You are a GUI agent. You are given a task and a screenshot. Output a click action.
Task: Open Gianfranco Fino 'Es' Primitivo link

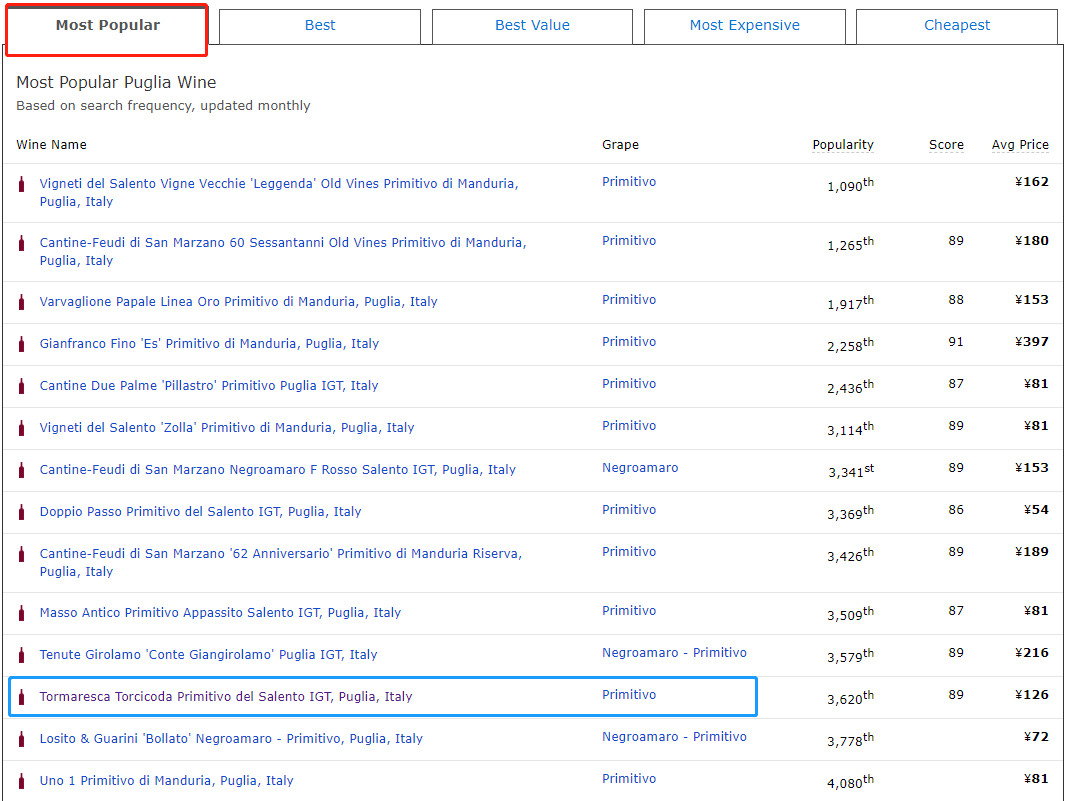click(209, 344)
